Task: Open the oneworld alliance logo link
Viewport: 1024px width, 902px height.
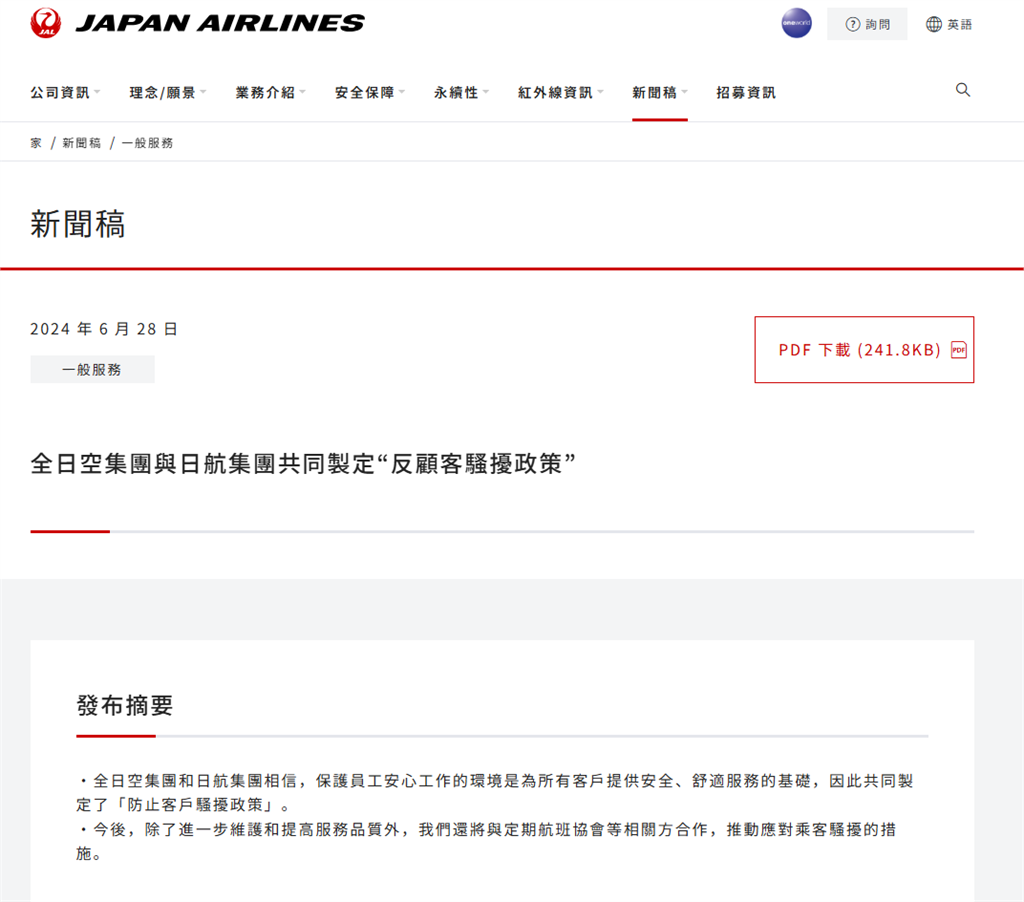Action: point(796,23)
